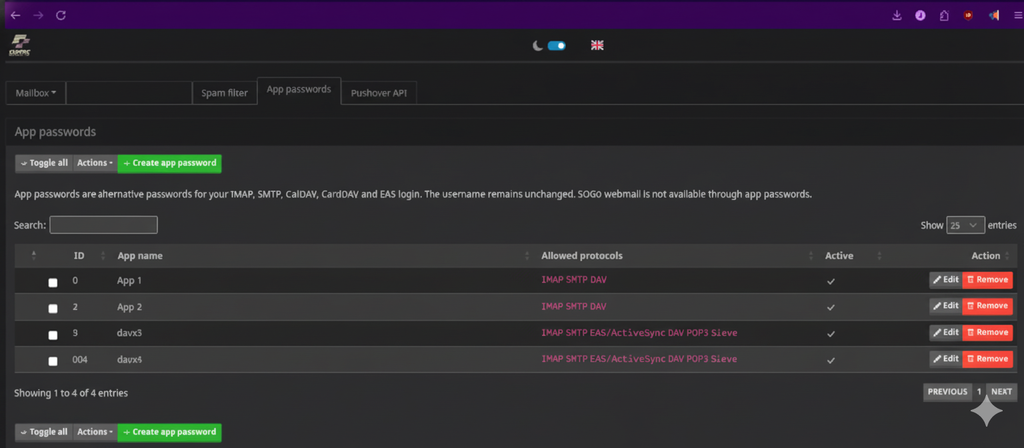Tick the checkbox for davx3
Image resolution: width=1024 pixels, height=448 pixels.
click(53, 334)
